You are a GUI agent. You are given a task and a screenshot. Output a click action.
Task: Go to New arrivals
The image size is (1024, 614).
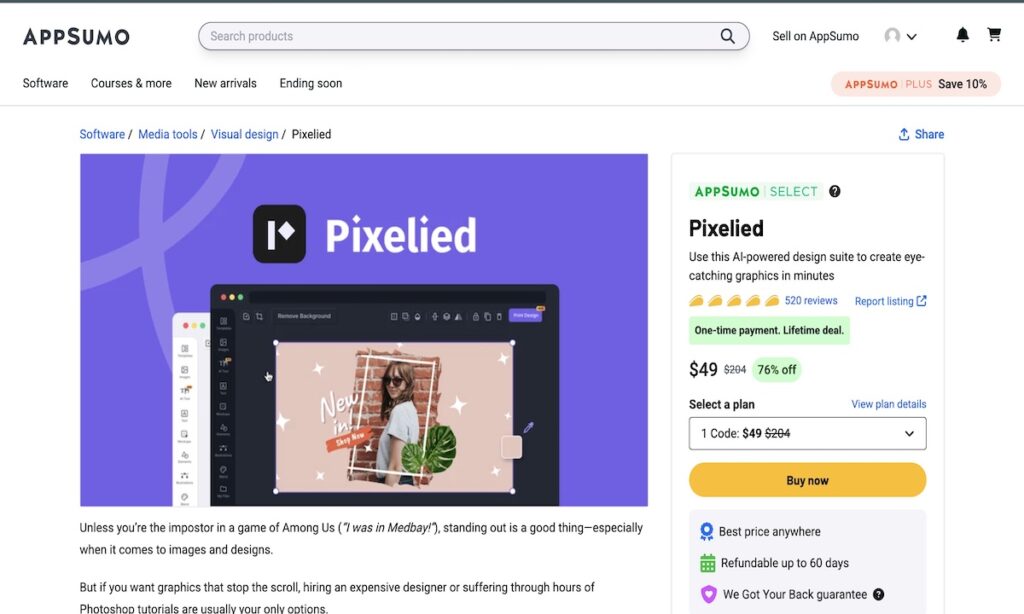pos(225,84)
